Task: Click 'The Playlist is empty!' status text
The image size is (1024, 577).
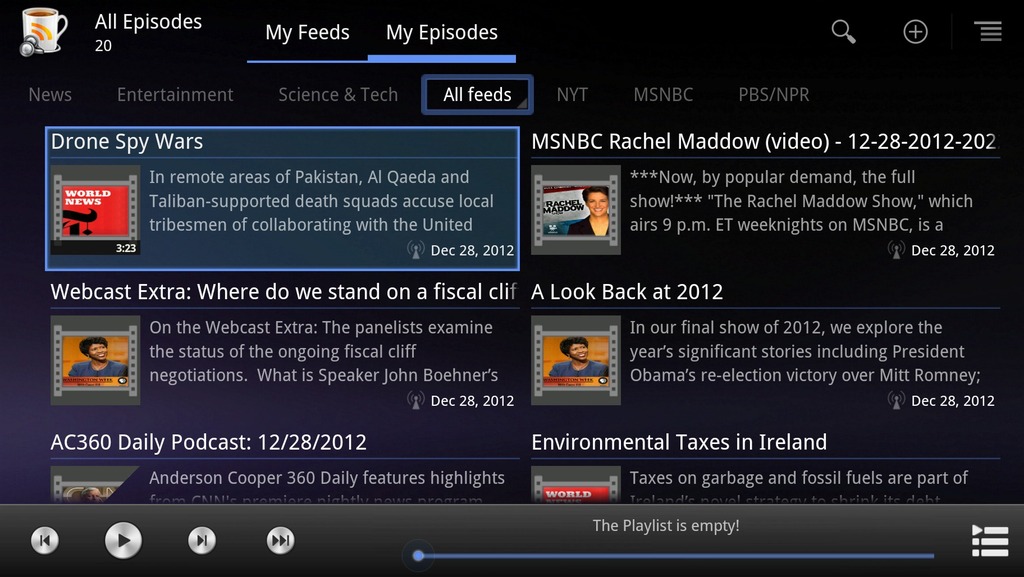Action: coord(666,525)
